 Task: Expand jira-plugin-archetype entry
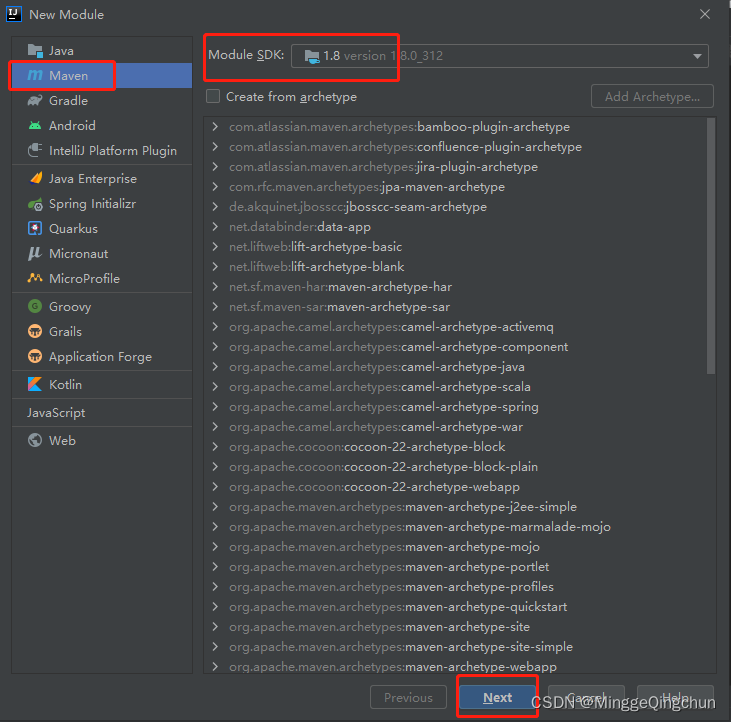tap(215, 166)
